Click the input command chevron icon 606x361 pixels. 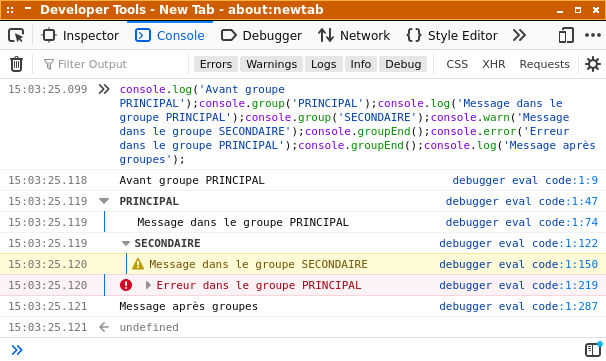[x=104, y=89]
